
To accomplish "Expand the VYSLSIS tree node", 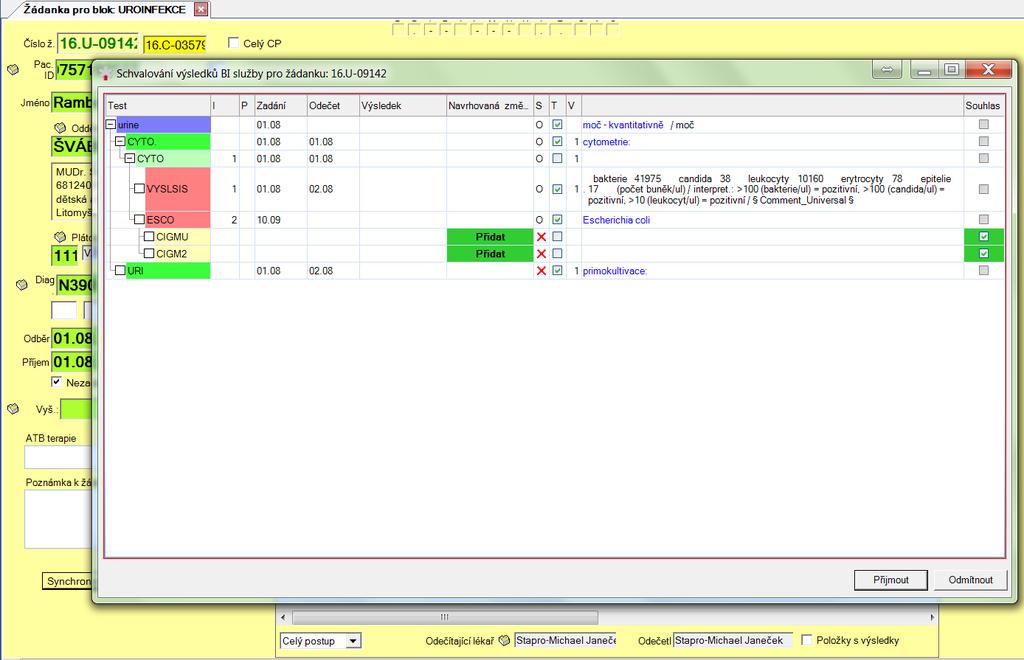I will (x=139, y=189).
